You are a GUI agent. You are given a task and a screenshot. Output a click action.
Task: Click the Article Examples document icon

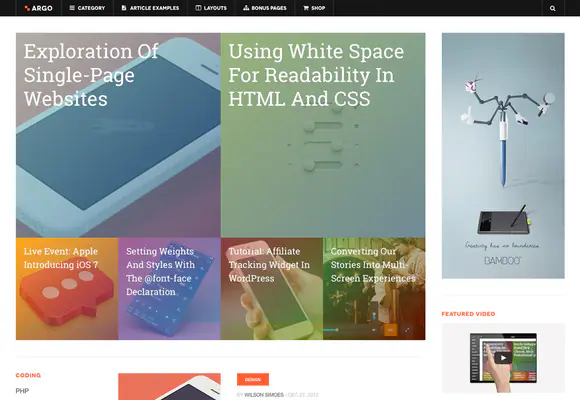124,8
